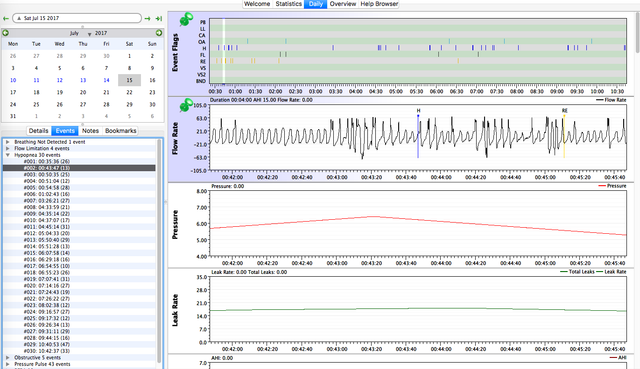Select hypopnea event #002: 00:43:47

[x=79, y=168]
